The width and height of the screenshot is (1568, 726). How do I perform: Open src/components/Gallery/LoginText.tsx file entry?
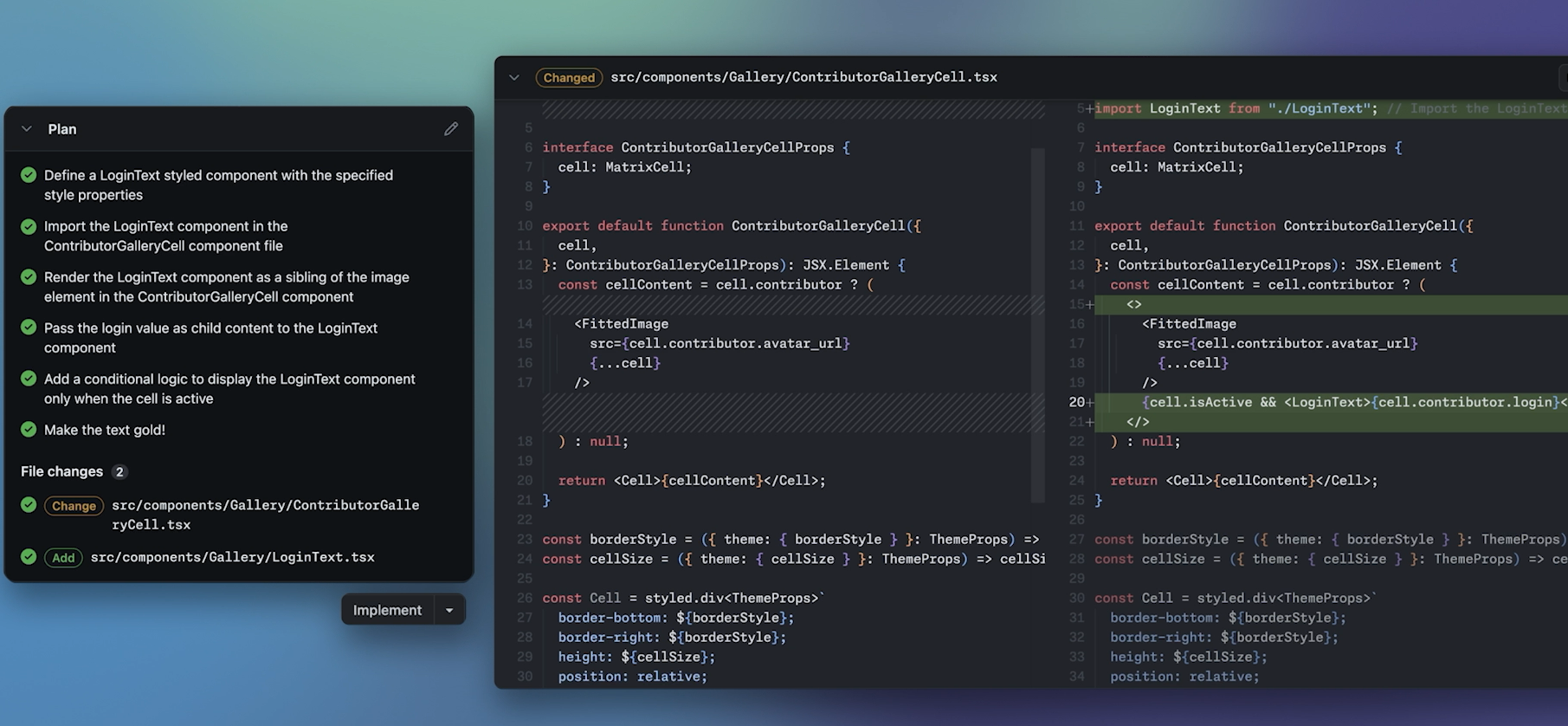coord(233,557)
